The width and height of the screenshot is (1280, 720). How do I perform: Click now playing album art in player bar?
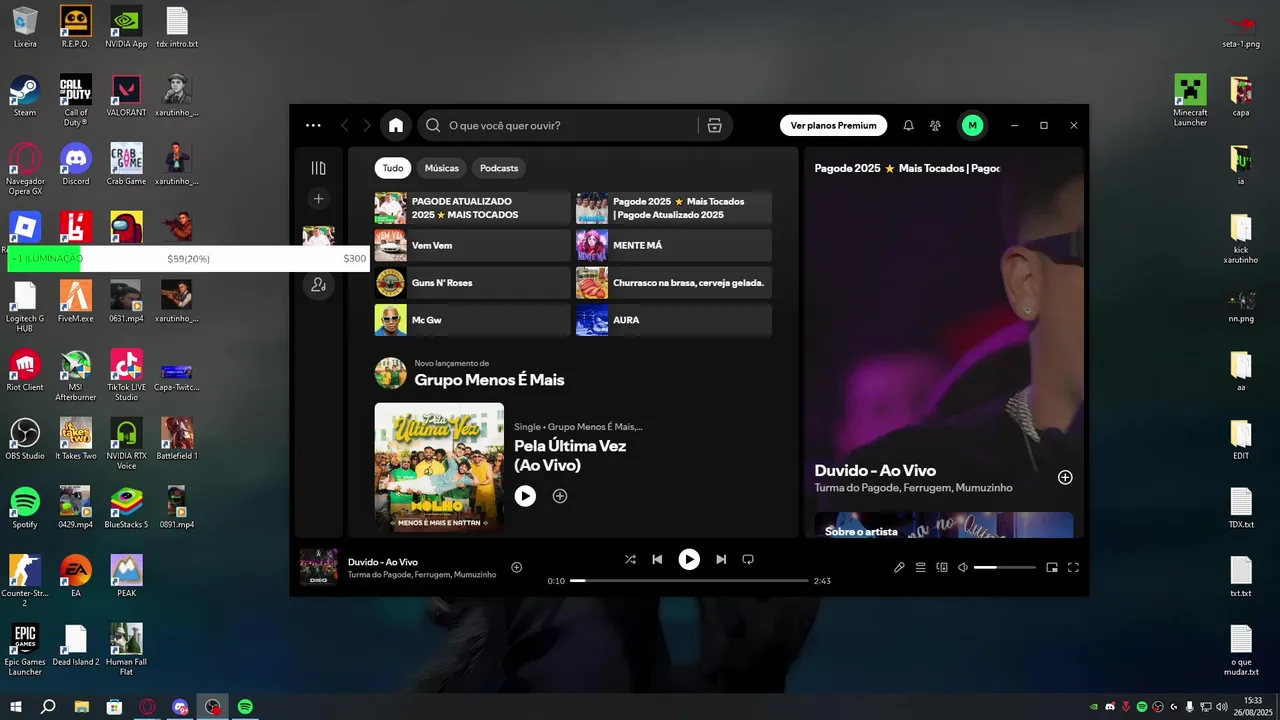click(x=318, y=567)
